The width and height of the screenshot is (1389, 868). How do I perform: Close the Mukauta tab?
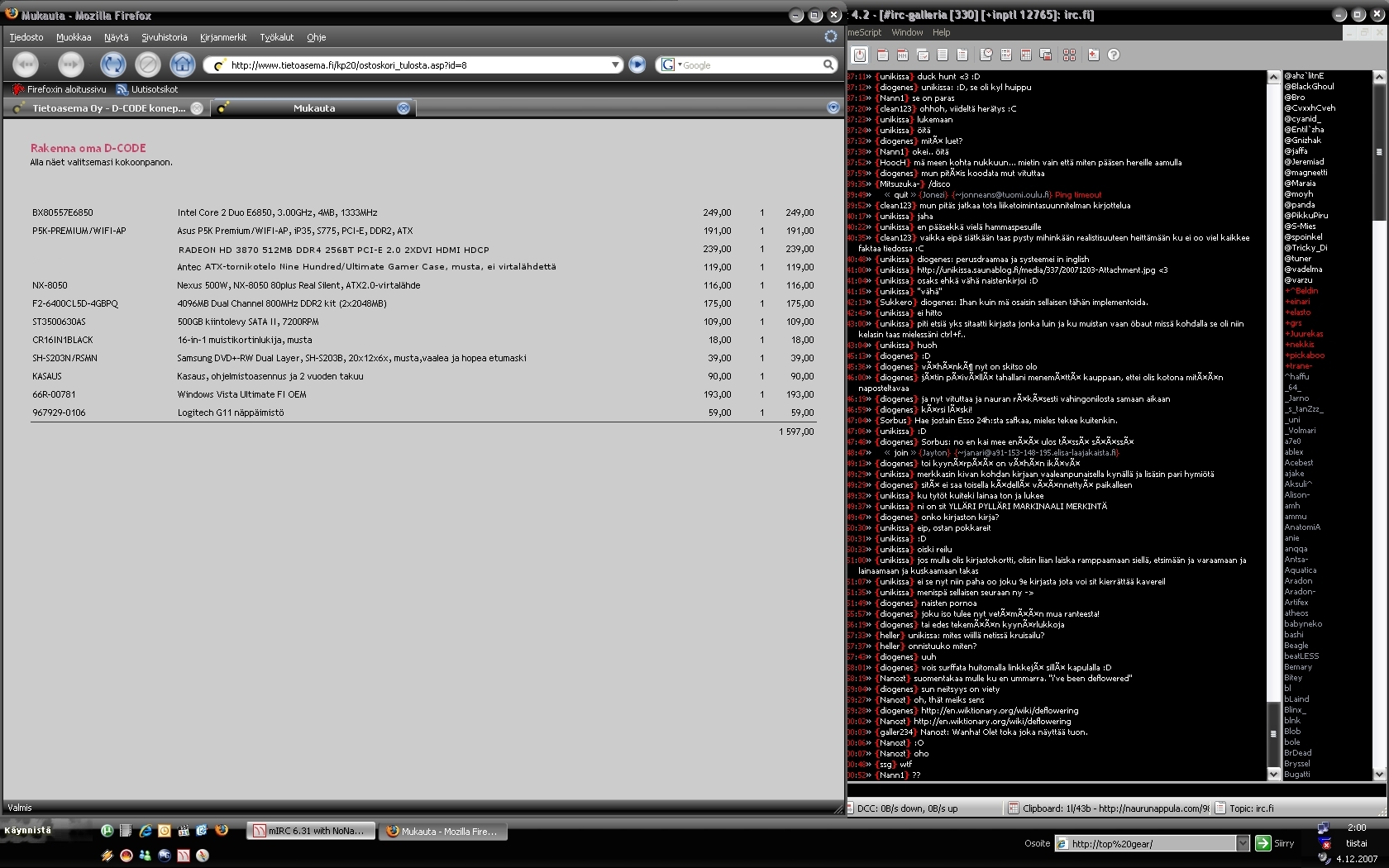pos(403,108)
